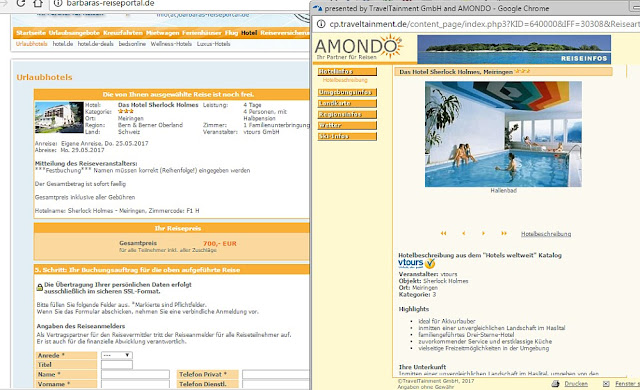Open Landkarte in AMONDO sidebar
Screen dimensions: 640x390
coord(347,104)
